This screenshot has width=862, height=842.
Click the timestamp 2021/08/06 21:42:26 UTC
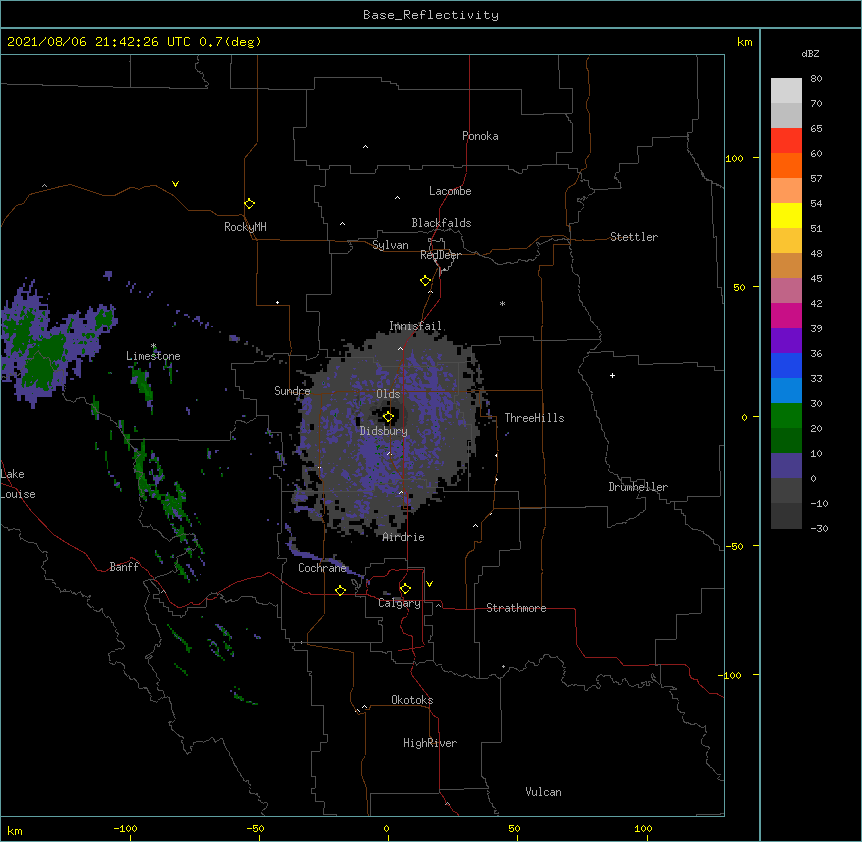99,42
